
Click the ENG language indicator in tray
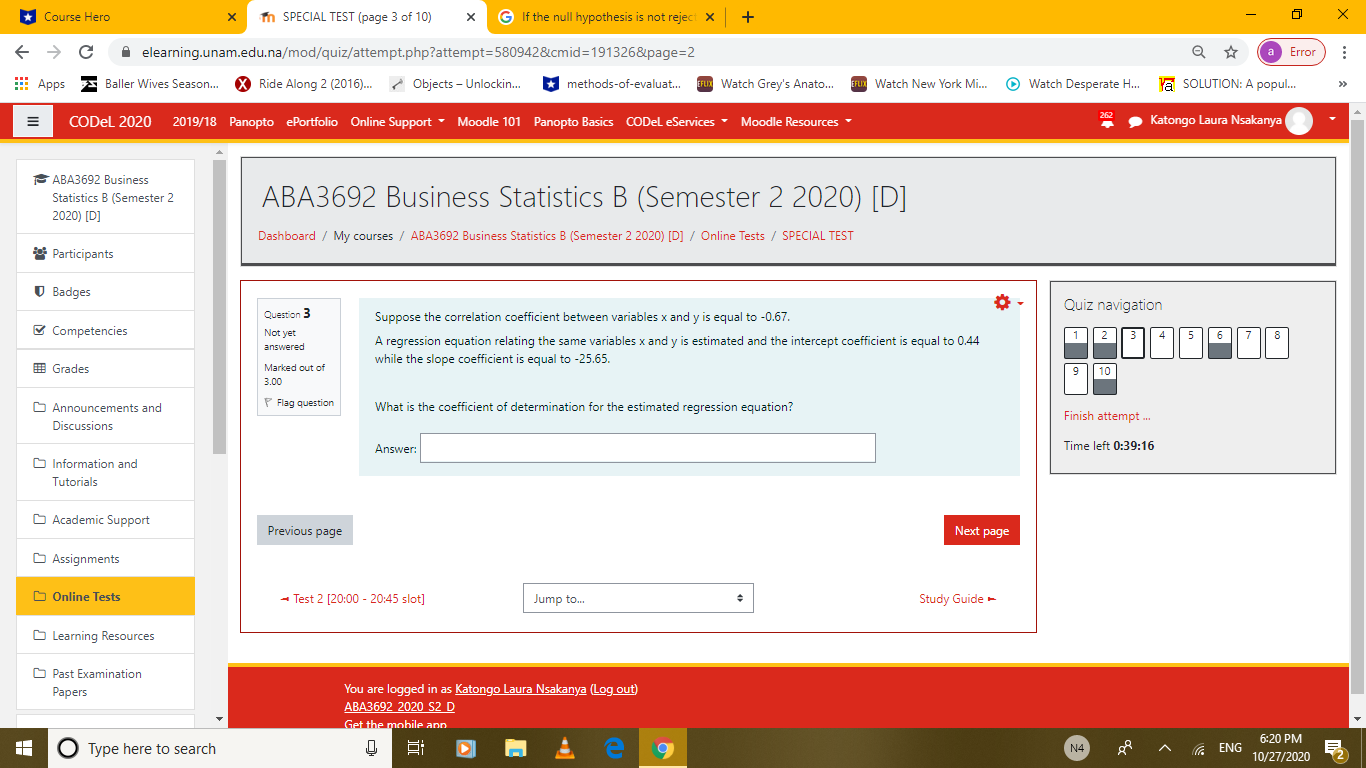click(x=1230, y=748)
